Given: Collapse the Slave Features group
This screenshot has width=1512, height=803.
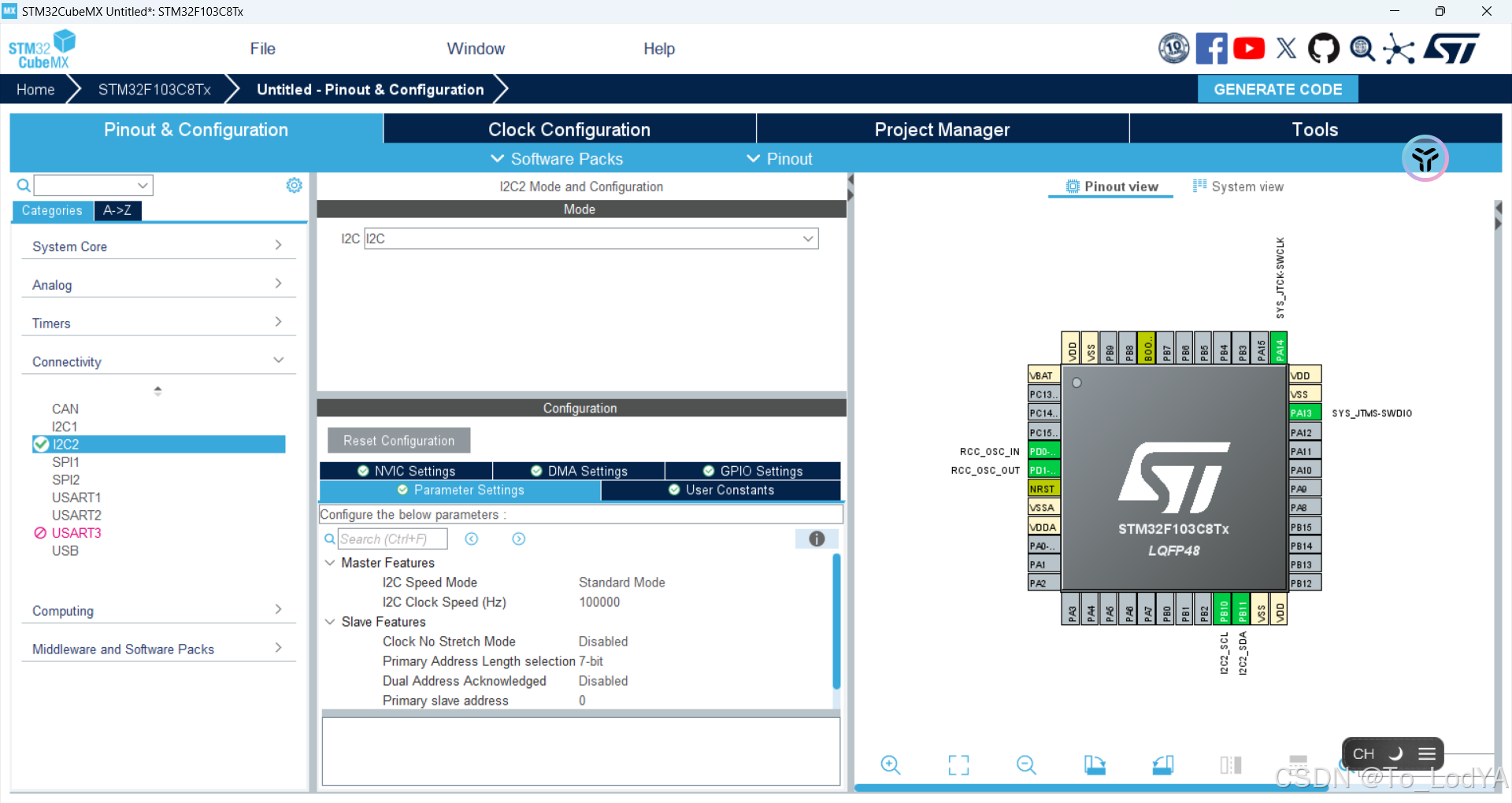Looking at the screenshot, I should [x=330, y=622].
